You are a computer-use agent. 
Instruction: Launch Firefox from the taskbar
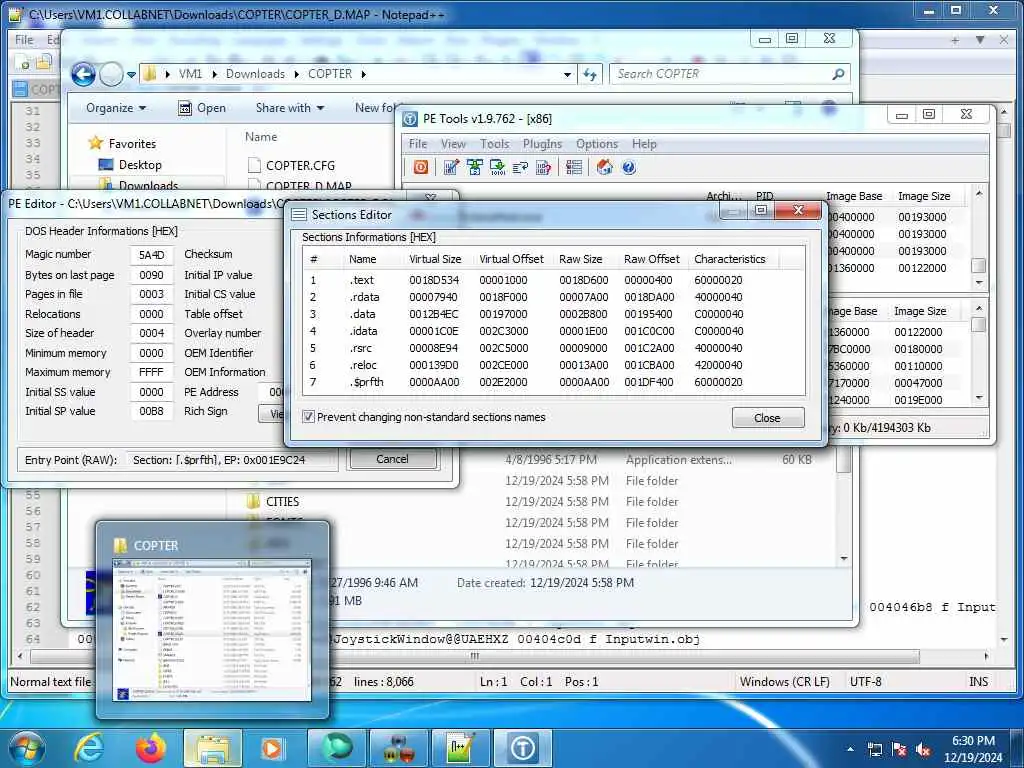[151, 748]
